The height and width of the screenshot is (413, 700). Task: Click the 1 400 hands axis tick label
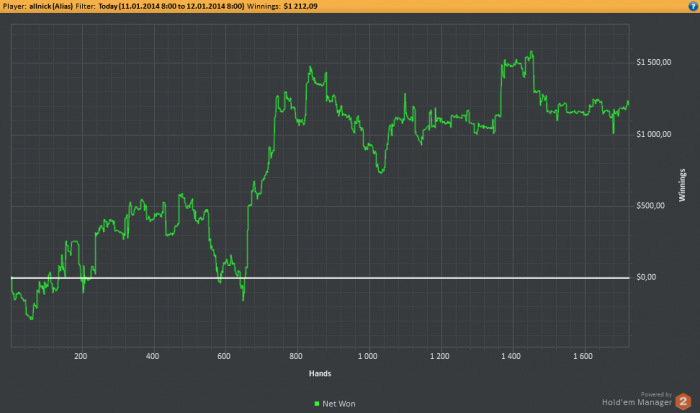(x=511, y=356)
